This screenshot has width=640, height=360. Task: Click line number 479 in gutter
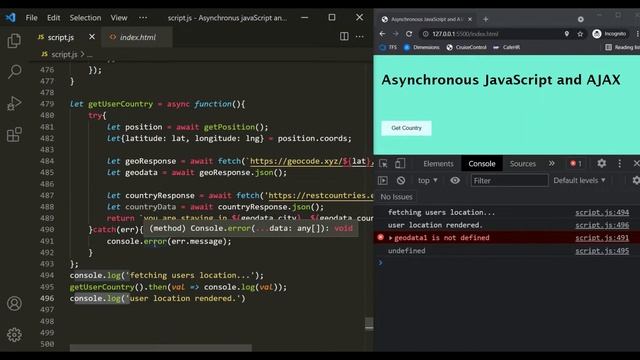pyautogui.click(x=47, y=104)
